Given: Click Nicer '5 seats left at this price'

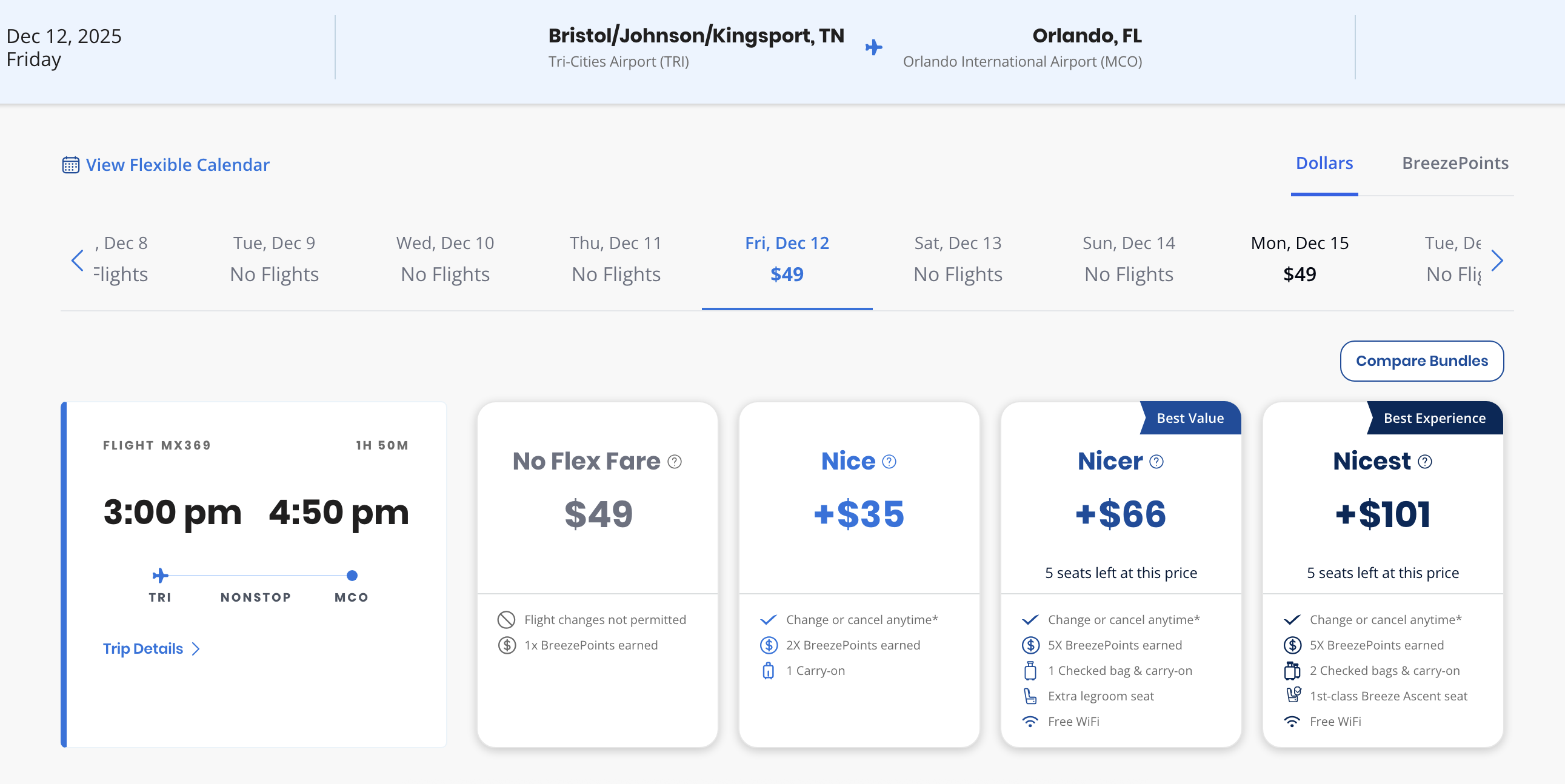Looking at the screenshot, I should 1121,573.
